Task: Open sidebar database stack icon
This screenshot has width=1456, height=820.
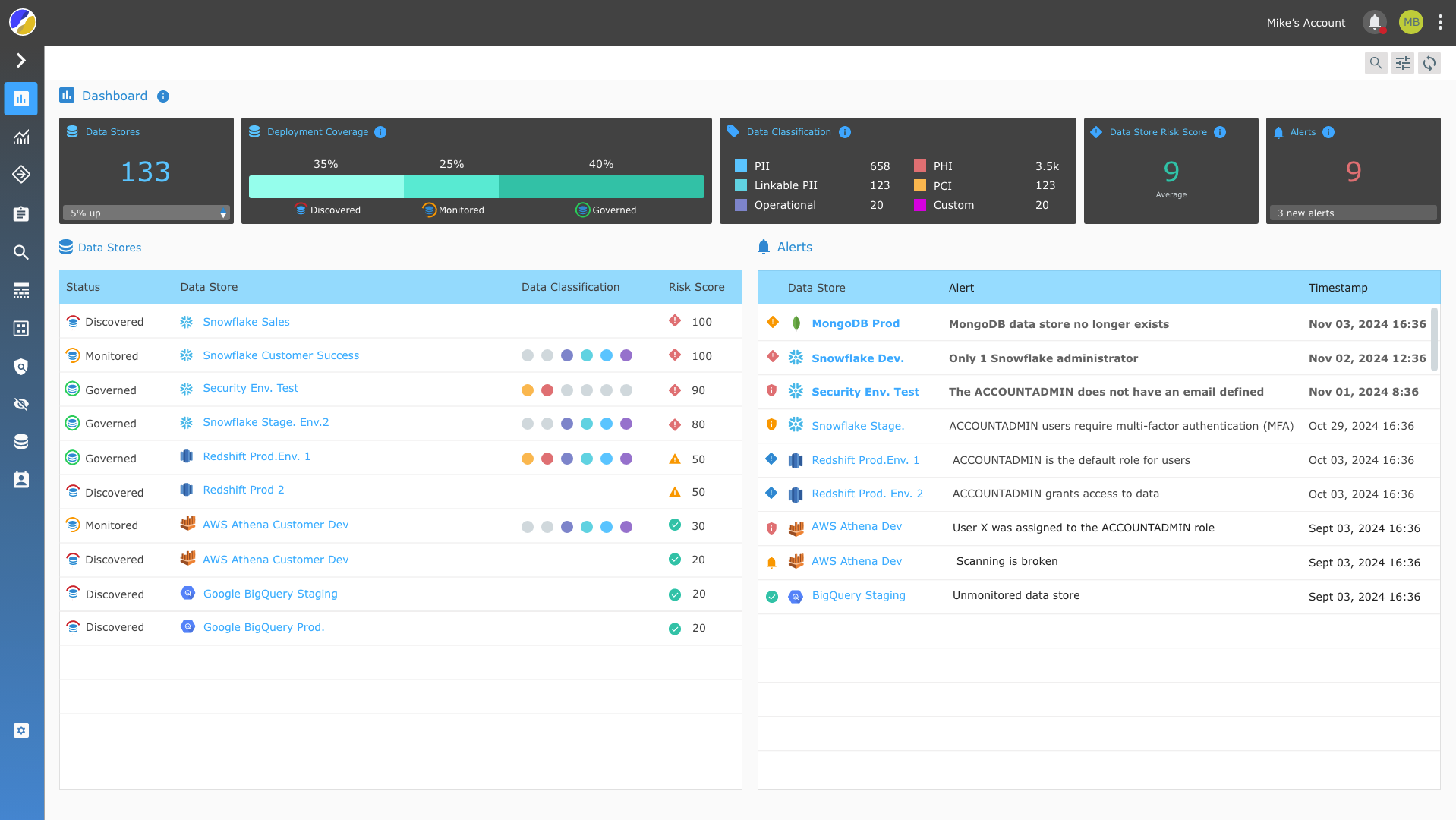Action: [21, 442]
